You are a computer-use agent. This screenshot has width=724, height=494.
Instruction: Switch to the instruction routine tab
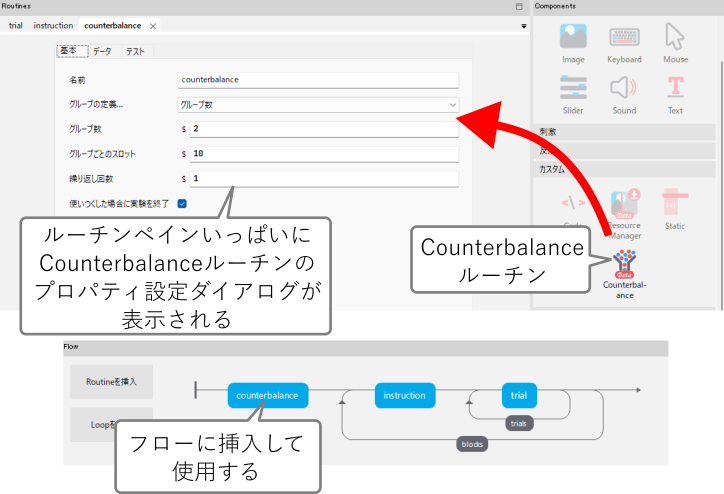53,26
